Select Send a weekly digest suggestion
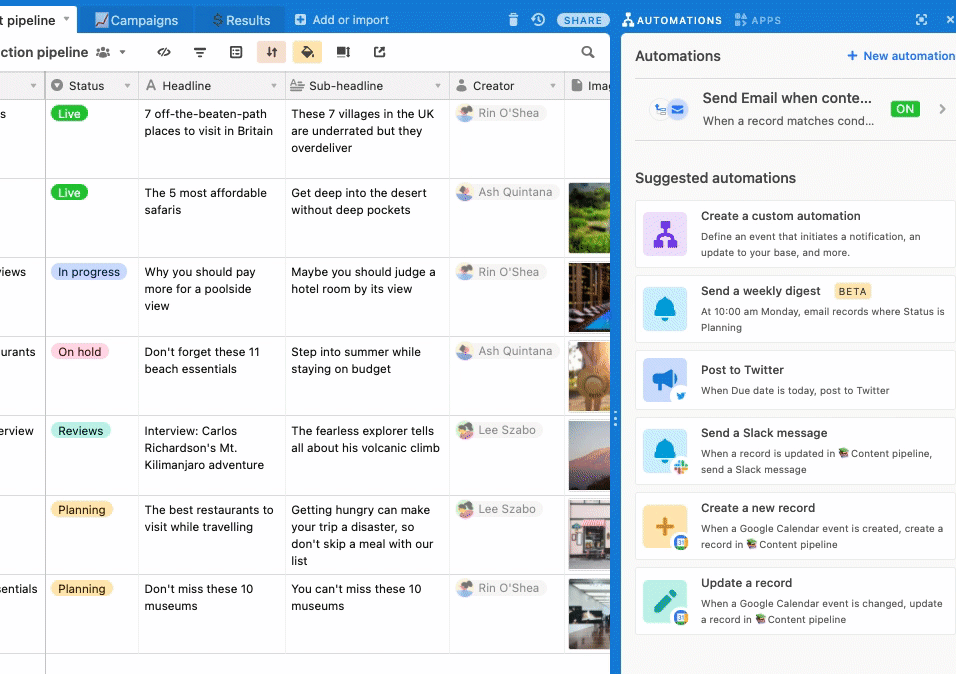956x674 pixels. [x=795, y=309]
